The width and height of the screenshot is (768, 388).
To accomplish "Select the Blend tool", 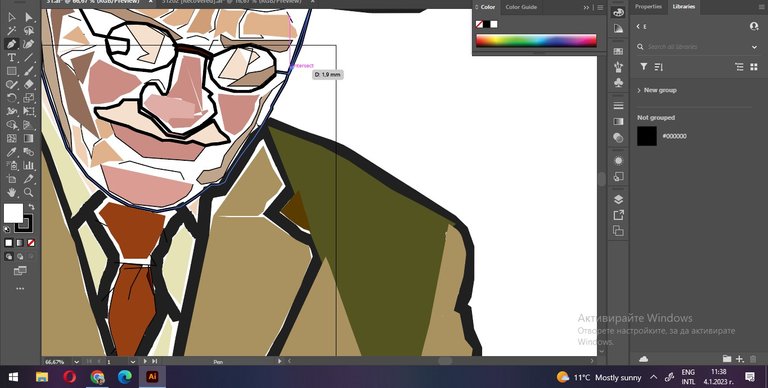I will 29,152.
